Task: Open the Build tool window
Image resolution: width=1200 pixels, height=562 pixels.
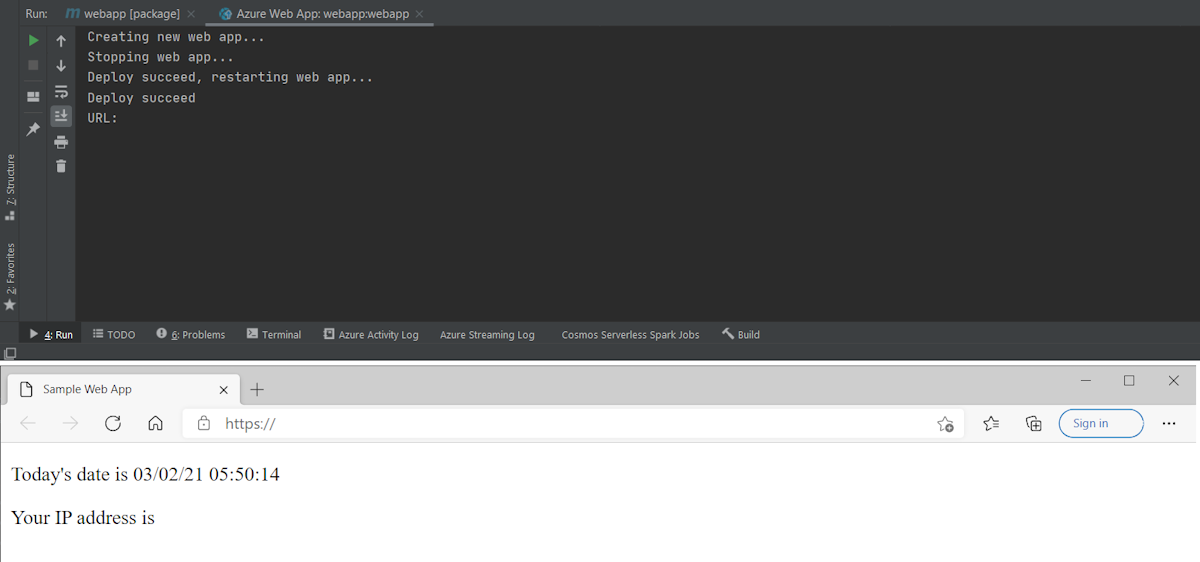Action: coord(741,334)
